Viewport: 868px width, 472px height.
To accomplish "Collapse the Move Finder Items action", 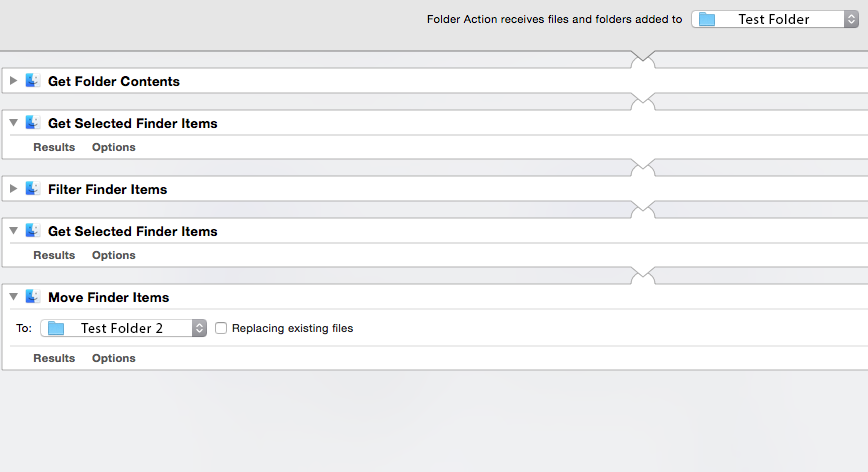I will click(14, 297).
